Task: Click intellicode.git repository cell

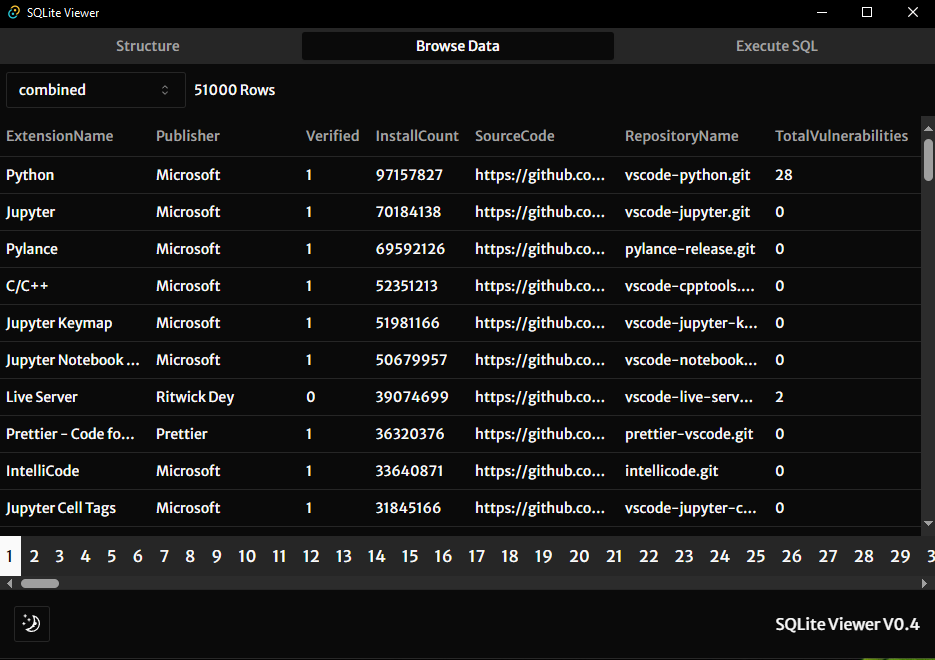Action: (x=671, y=471)
